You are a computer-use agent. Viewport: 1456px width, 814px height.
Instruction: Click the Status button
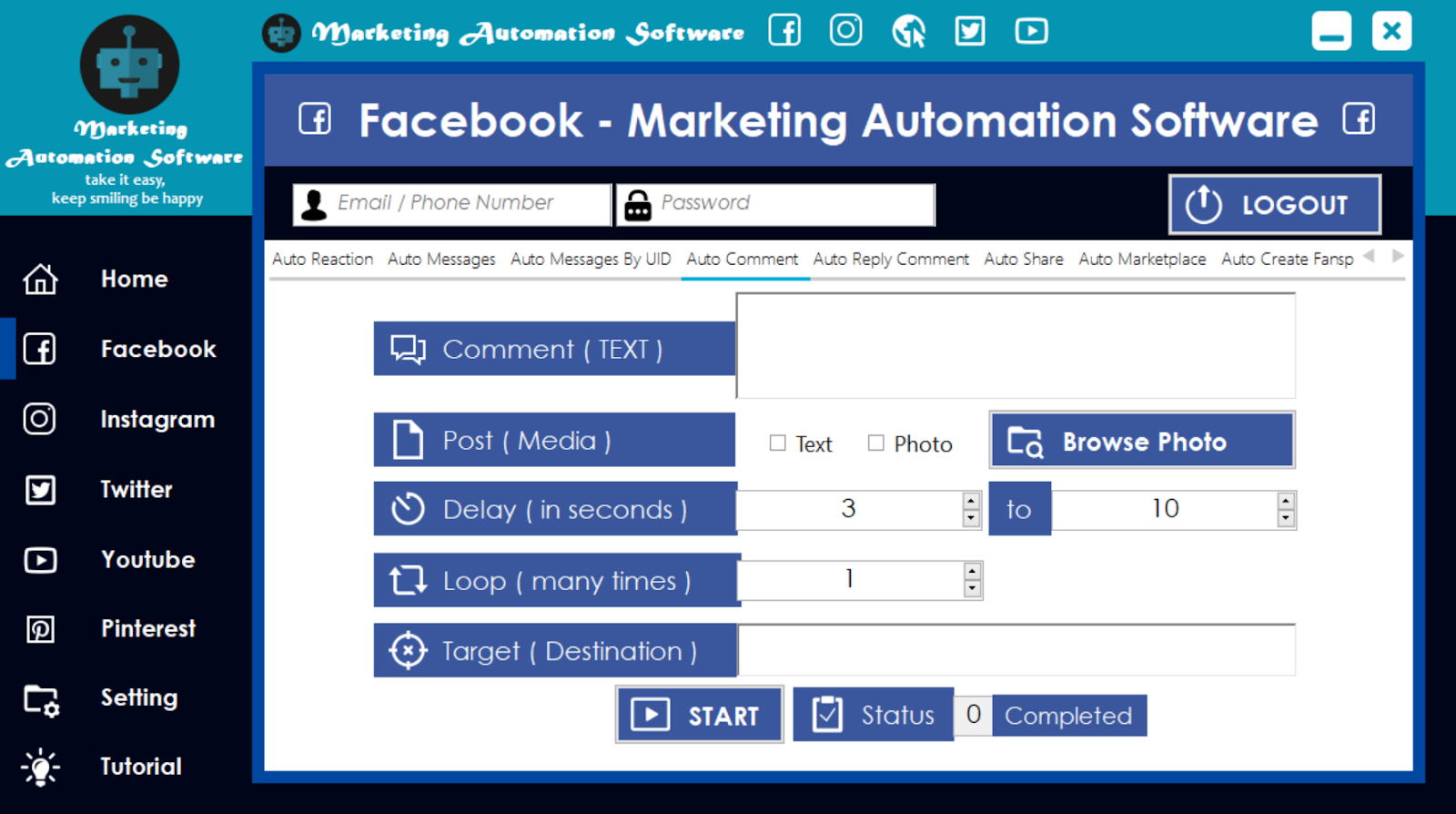[873, 715]
